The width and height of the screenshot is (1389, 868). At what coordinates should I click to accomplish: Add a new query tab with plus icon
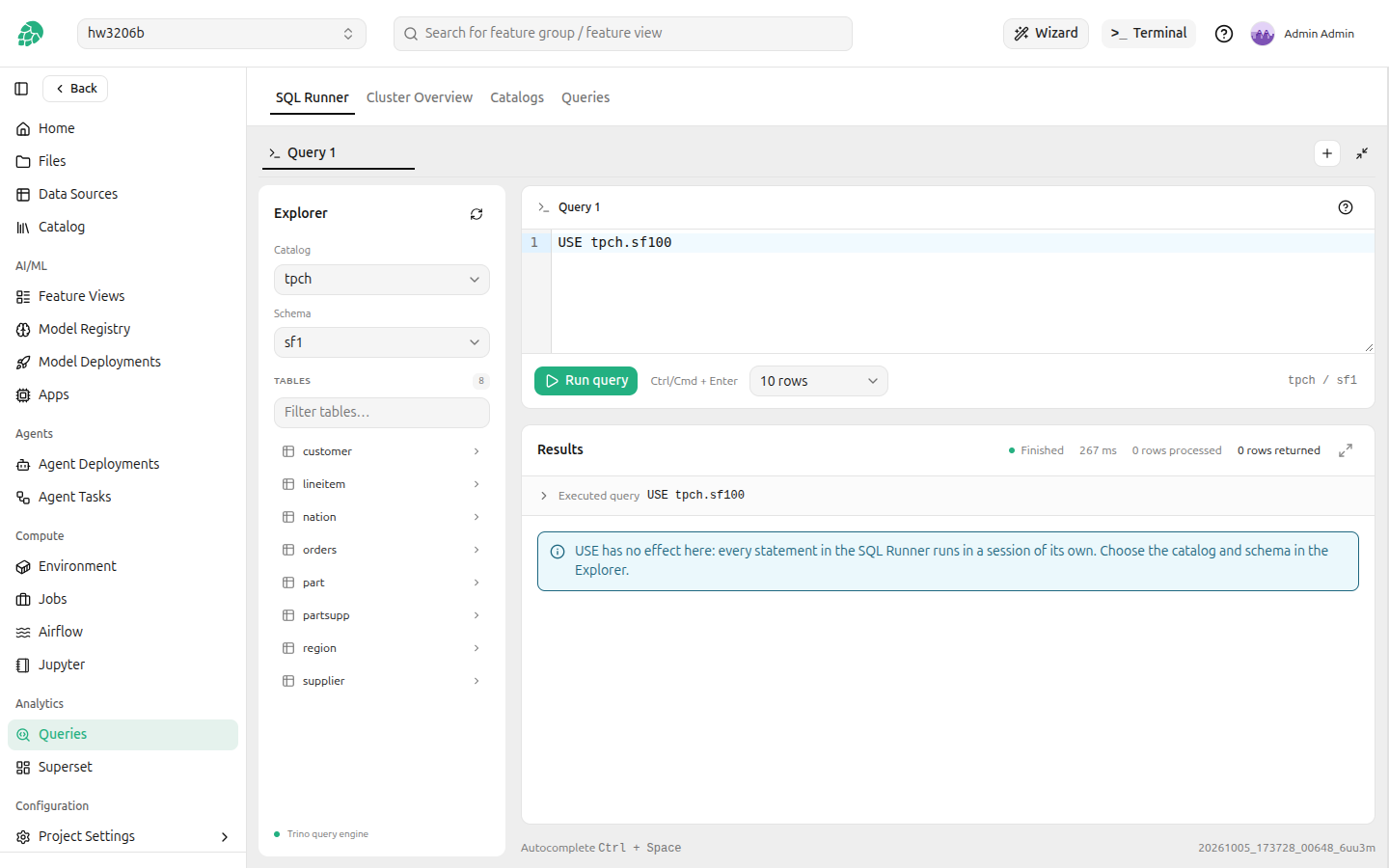click(x=1327, y=153)
